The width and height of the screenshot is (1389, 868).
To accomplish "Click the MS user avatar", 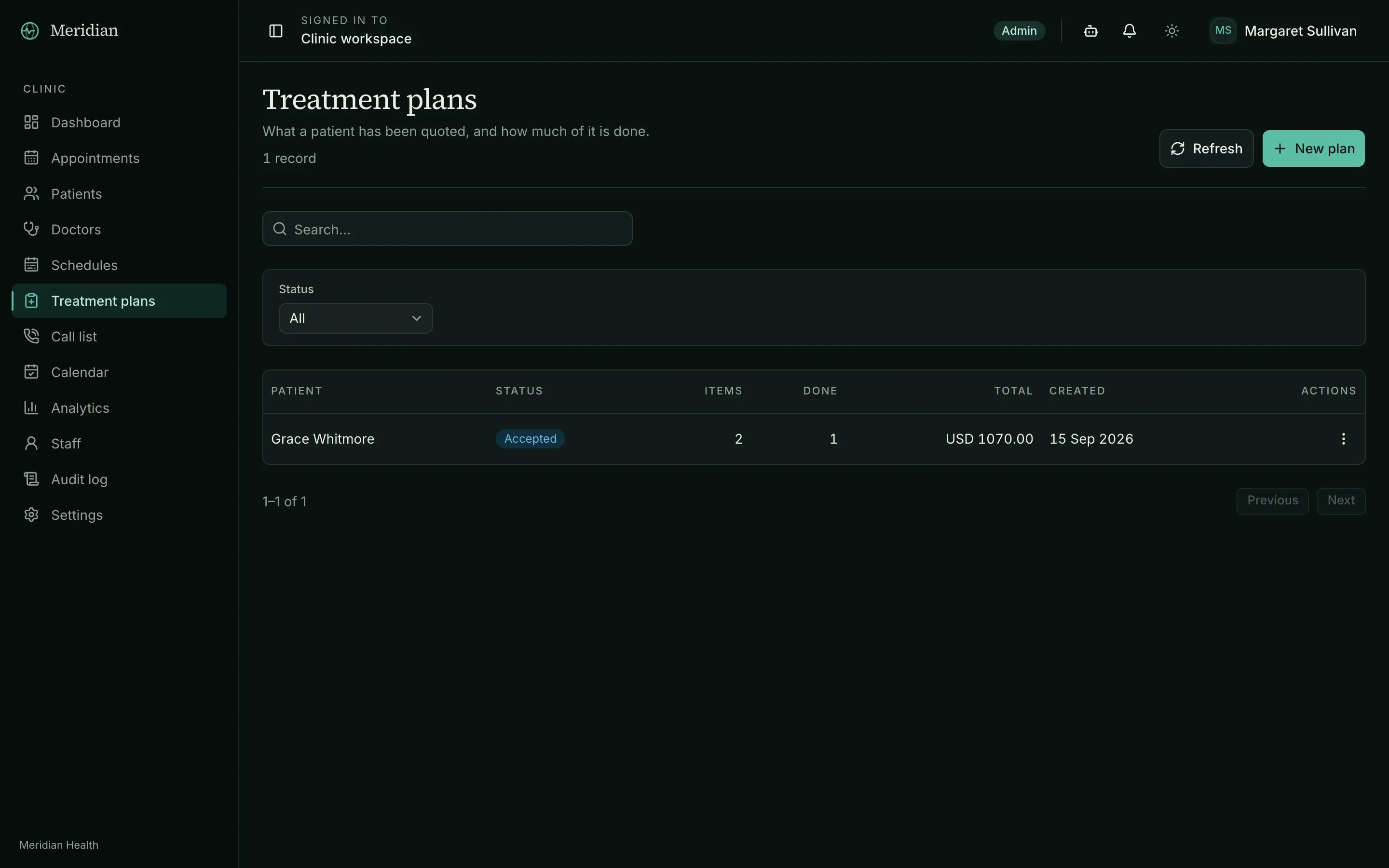I will pos(1223,30).
